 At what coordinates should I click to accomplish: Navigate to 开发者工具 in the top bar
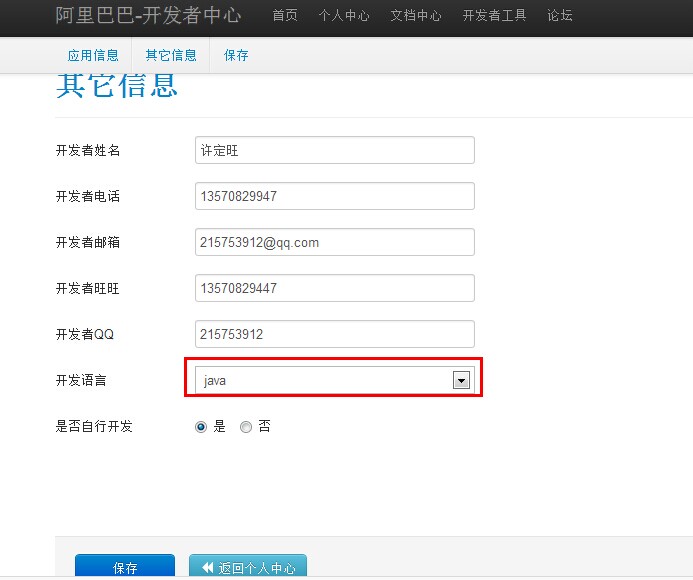click(494, 16)
